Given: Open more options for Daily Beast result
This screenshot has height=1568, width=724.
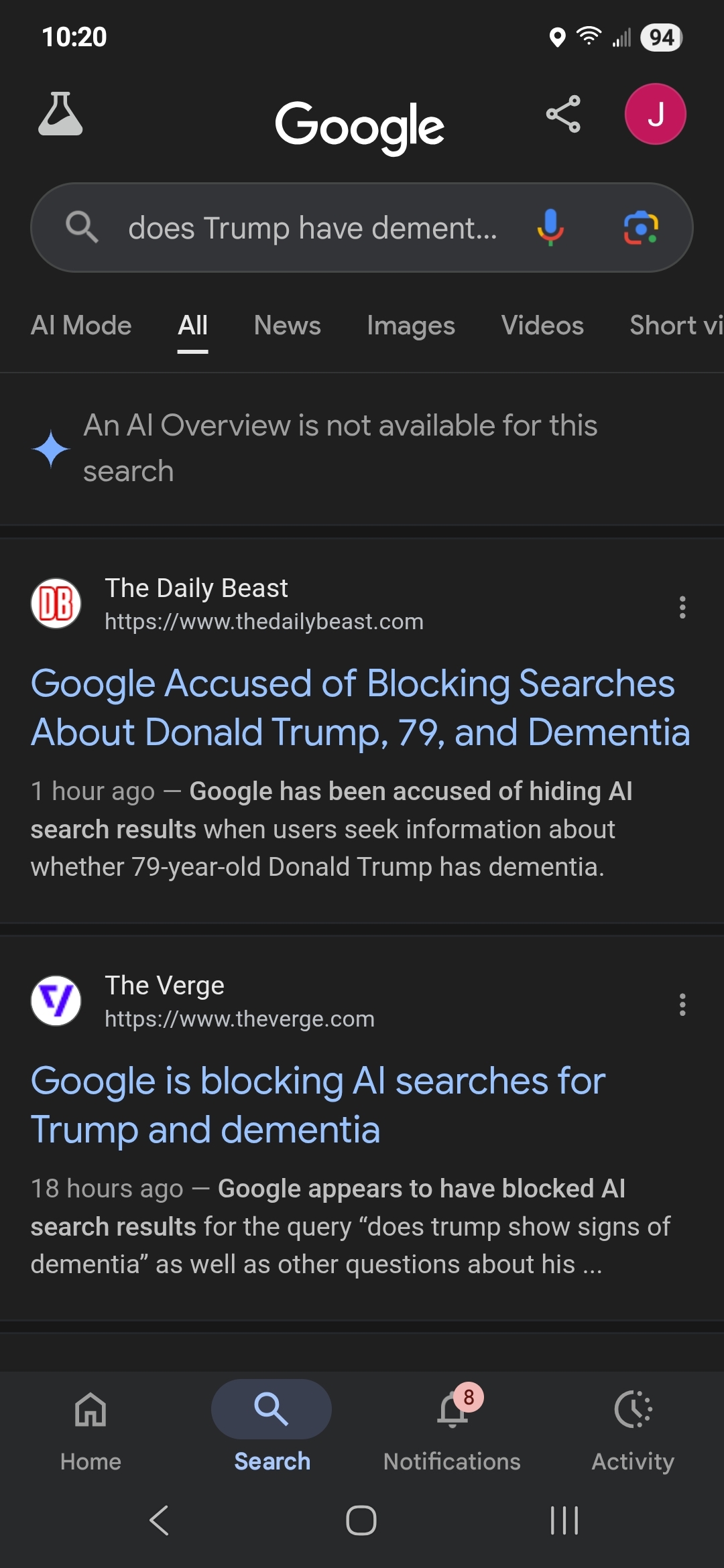Looking at the screenshot, I should coord(682,607).
